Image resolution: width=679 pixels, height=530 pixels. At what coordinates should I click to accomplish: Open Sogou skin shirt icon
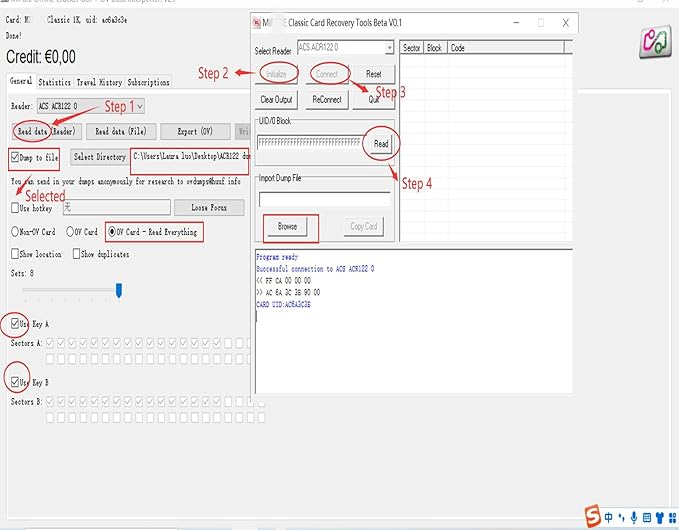tap(660, 517)
